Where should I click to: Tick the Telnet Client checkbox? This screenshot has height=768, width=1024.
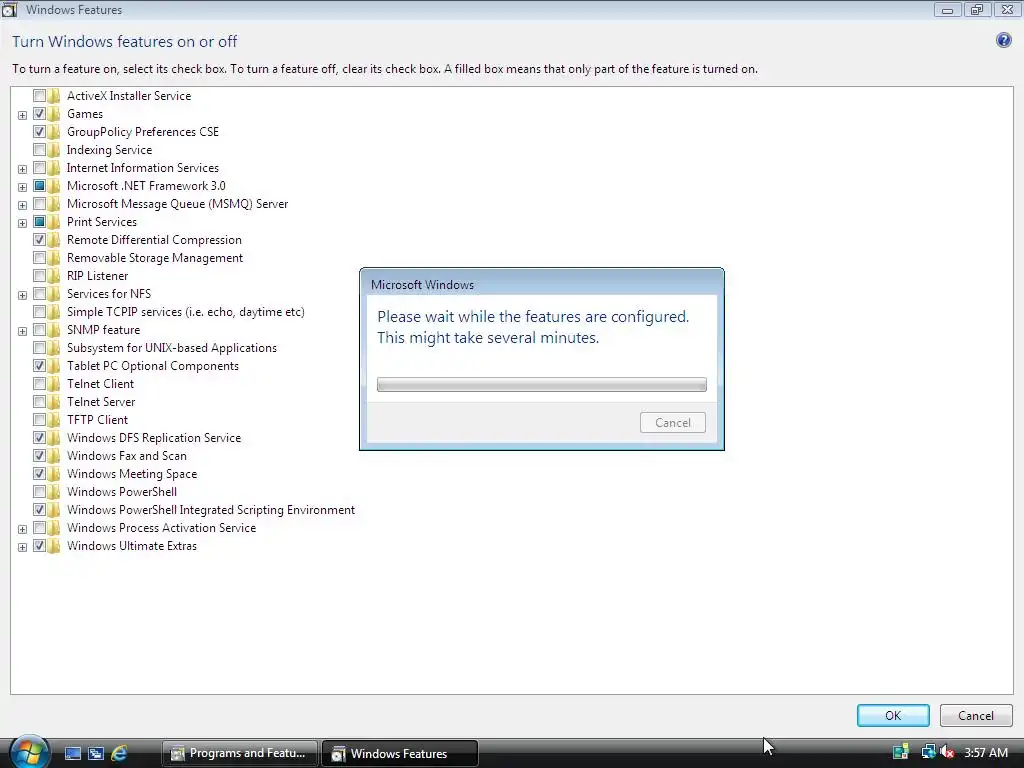pyautogui.click(x=39, y=384)
